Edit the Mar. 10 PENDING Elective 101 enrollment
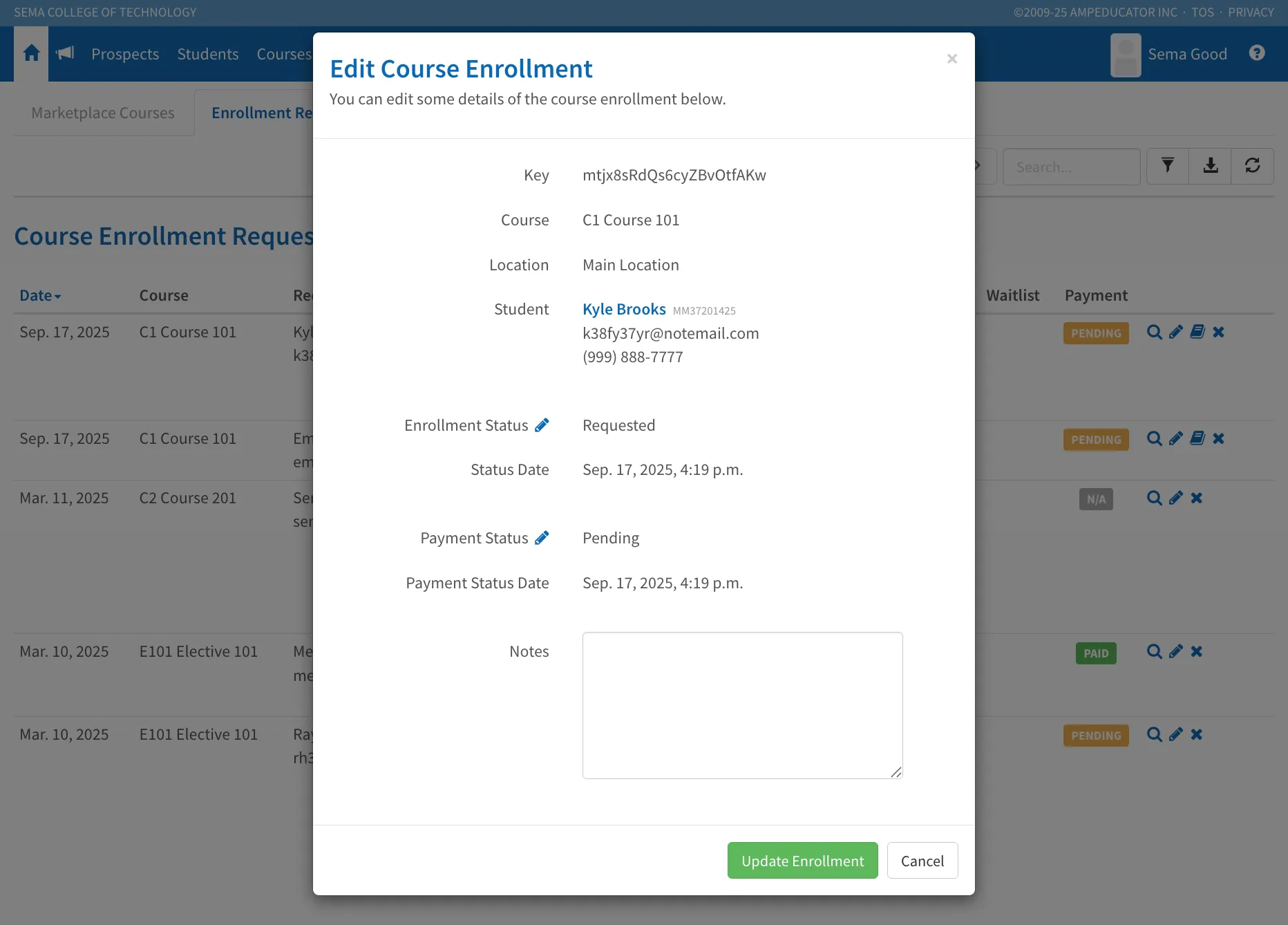This screenshot has width=1288, height=925. (1175, 734)
